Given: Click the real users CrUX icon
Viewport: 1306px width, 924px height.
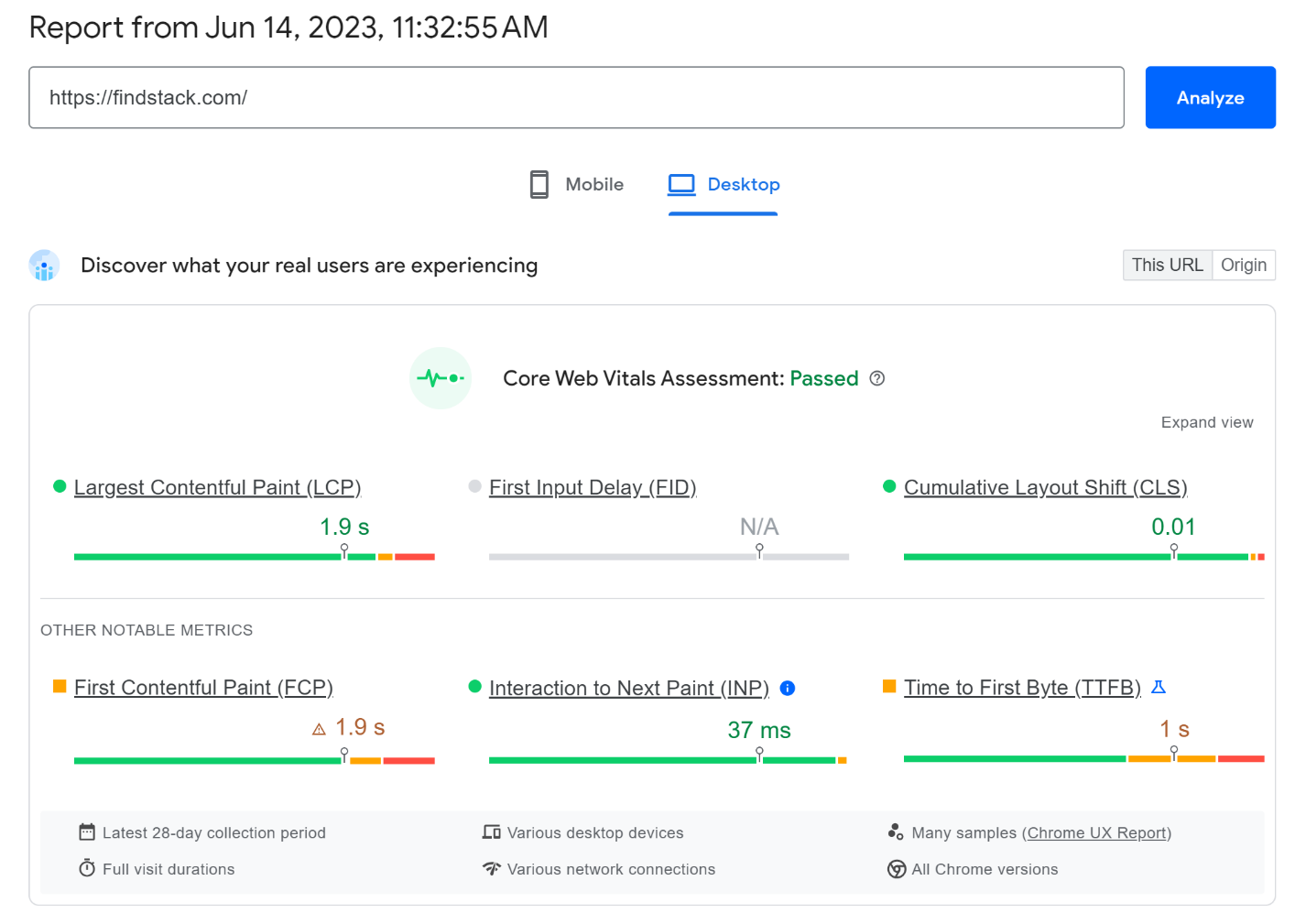Looking at the screenshot, I should 44,266.
